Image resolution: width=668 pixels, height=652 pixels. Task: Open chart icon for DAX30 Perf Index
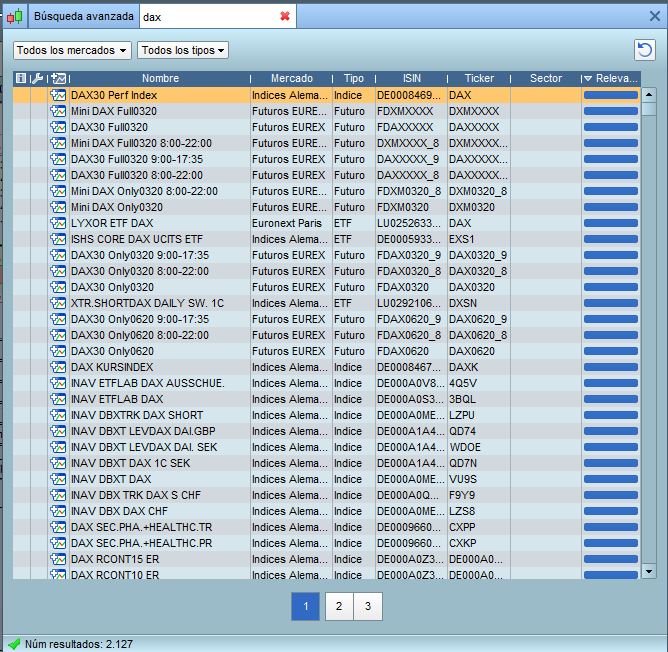[x=58, y=95]
